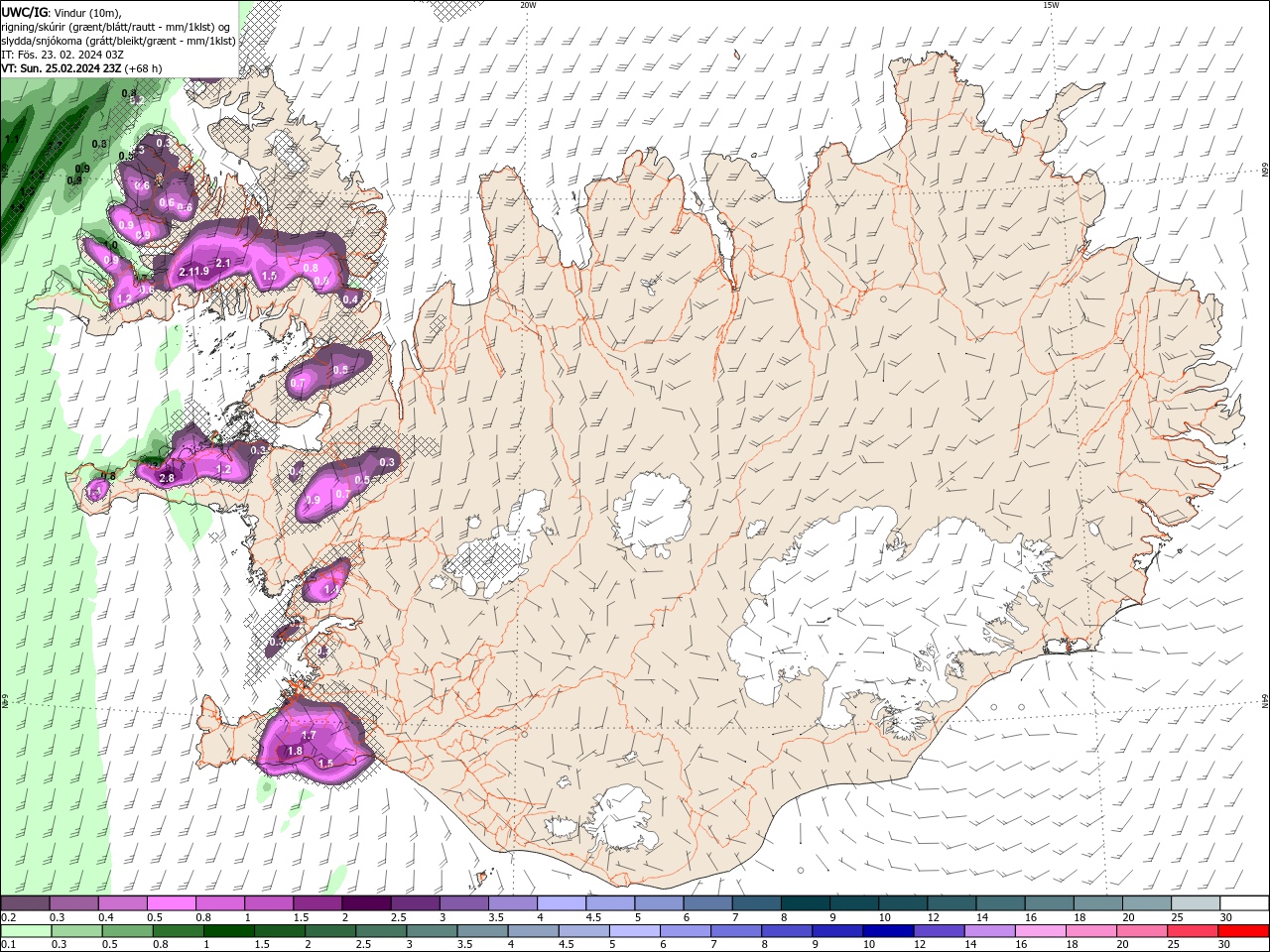Screen dimensions: 1270x952
Task: Click the '12' label in the top legend row
Action: pyautogui.click(x=932, y=917)
